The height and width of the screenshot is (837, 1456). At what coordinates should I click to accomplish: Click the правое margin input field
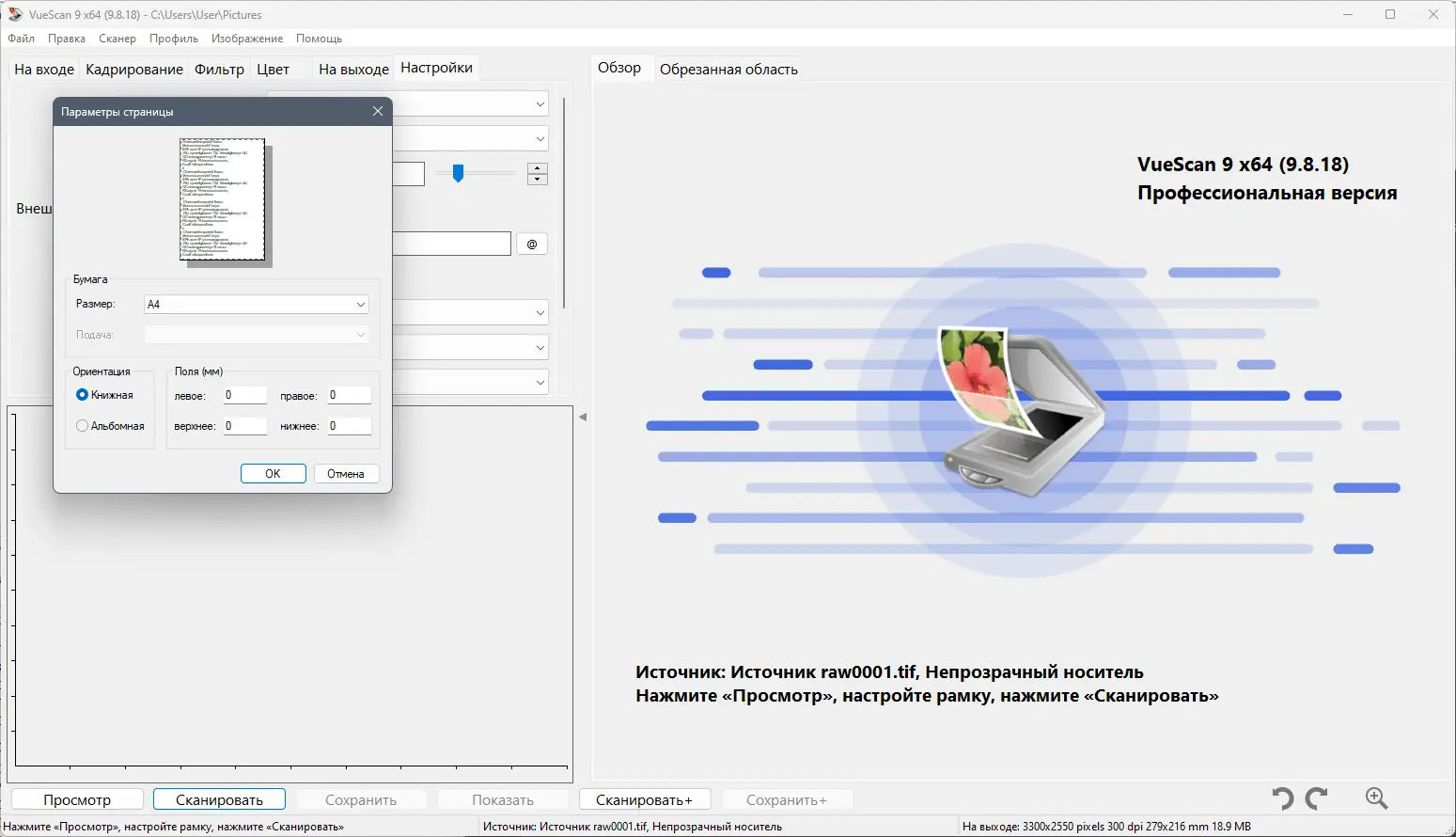[x=349, y=396]
